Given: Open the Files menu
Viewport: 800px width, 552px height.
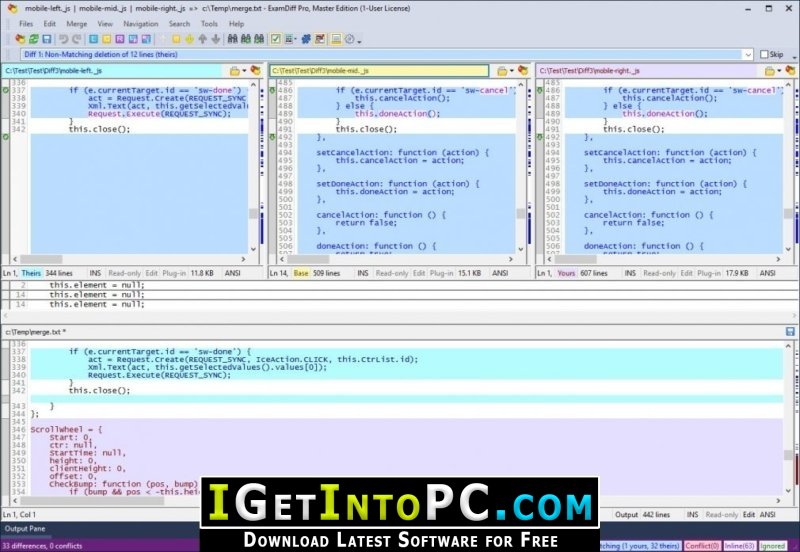Looking at the screenshot, I should [x=26, y=23].
